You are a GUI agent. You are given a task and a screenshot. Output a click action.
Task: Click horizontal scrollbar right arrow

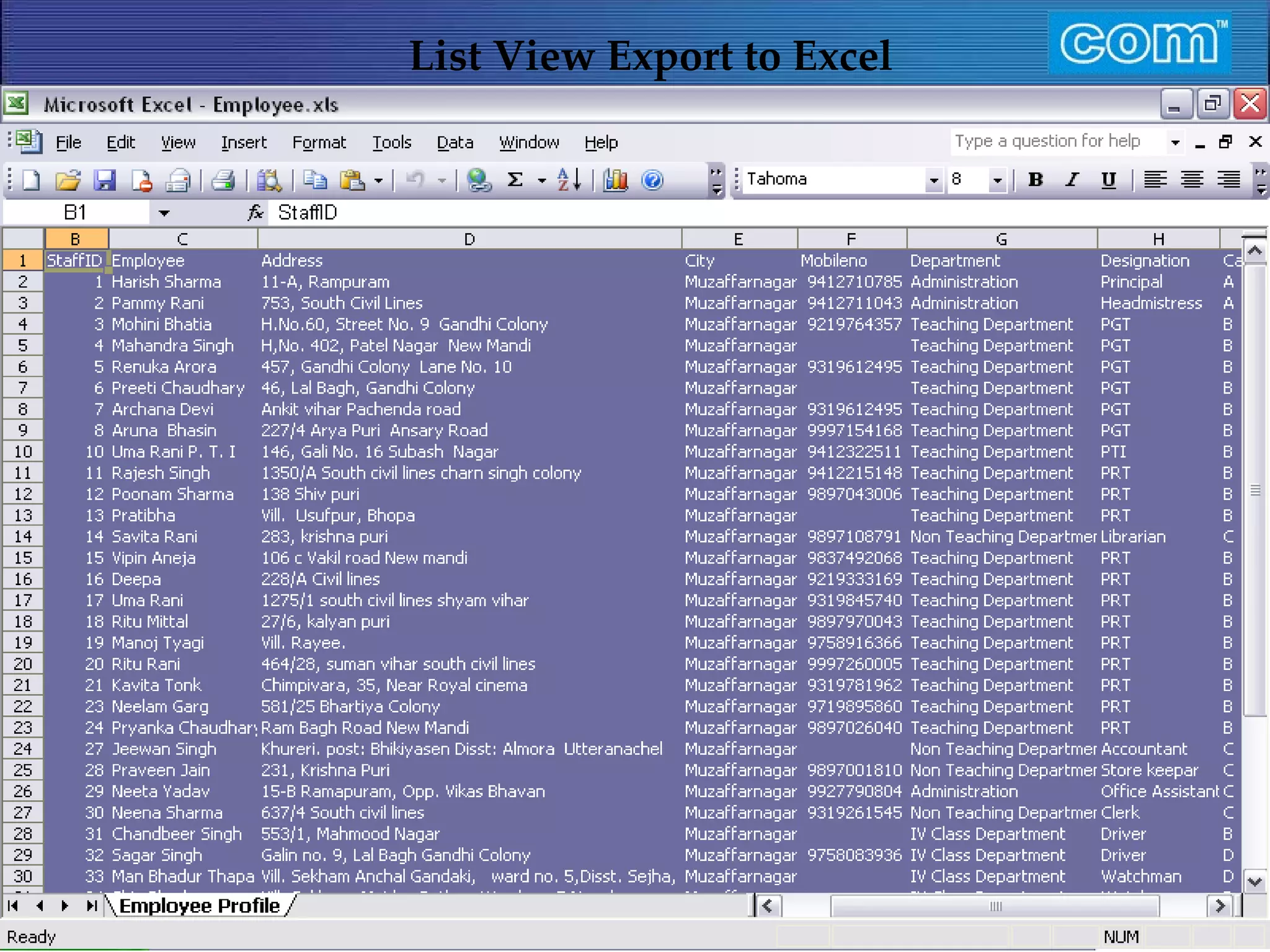coord(1220,906)
